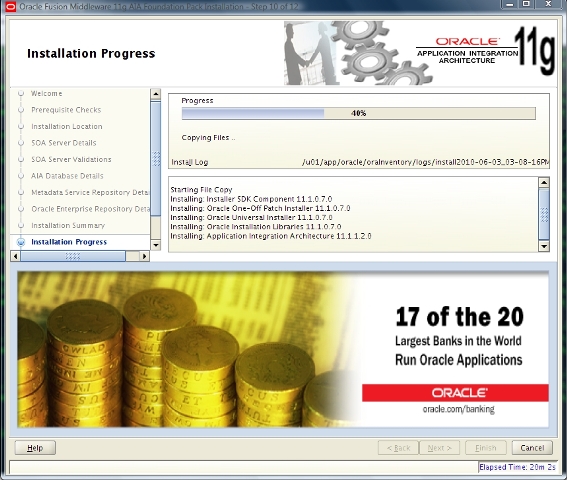Click 'Oracle One-Off Patch Installer' log line
Image resolution: width=567 pixels, height=480 pixels.
(260, 208)
